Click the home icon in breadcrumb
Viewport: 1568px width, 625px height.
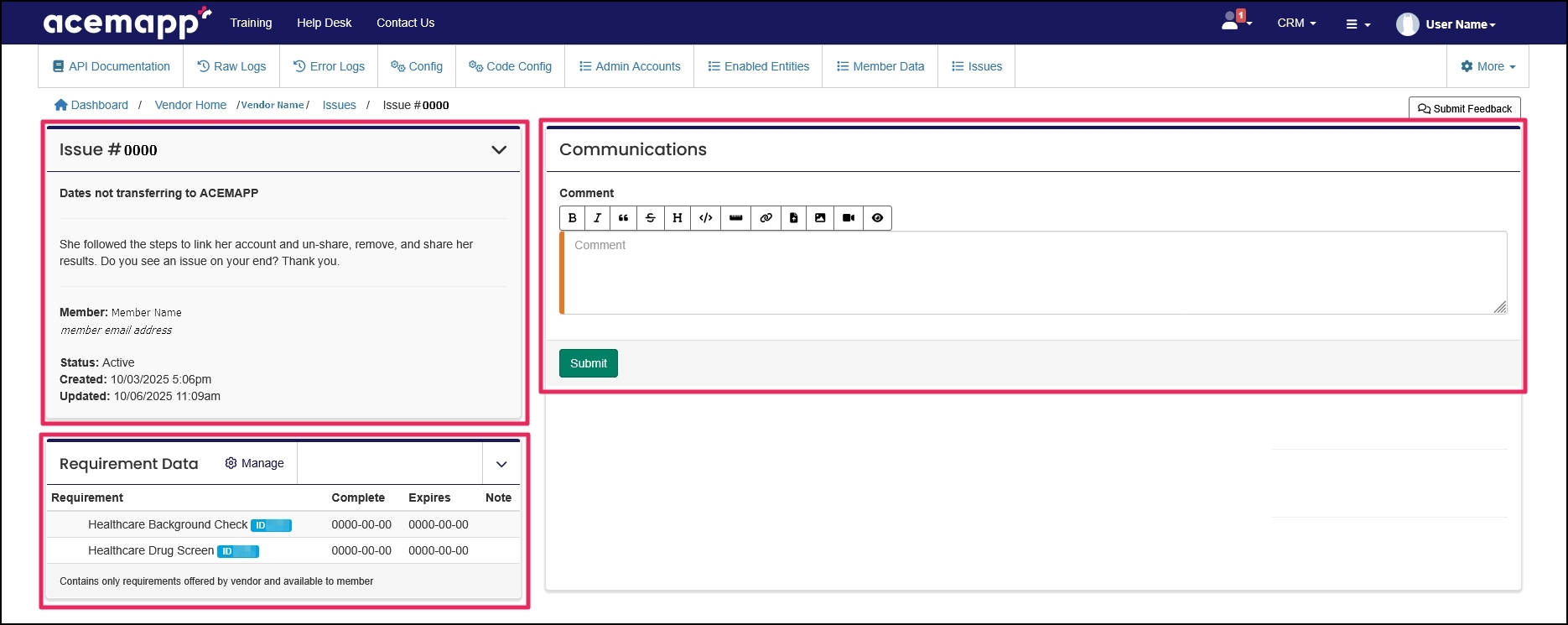pos(60,105)
